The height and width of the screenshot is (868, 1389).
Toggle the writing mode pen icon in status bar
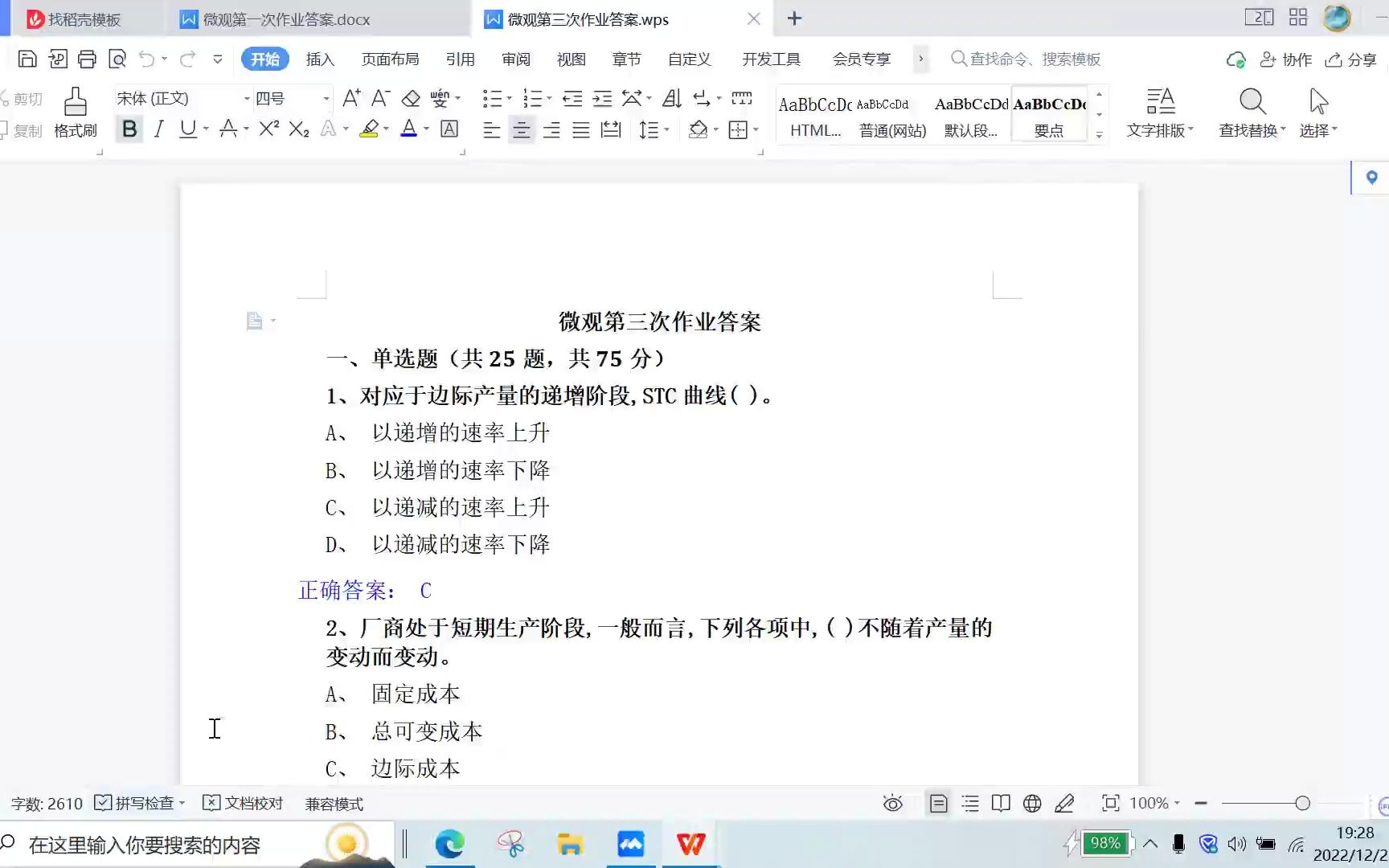[1064, 803]
